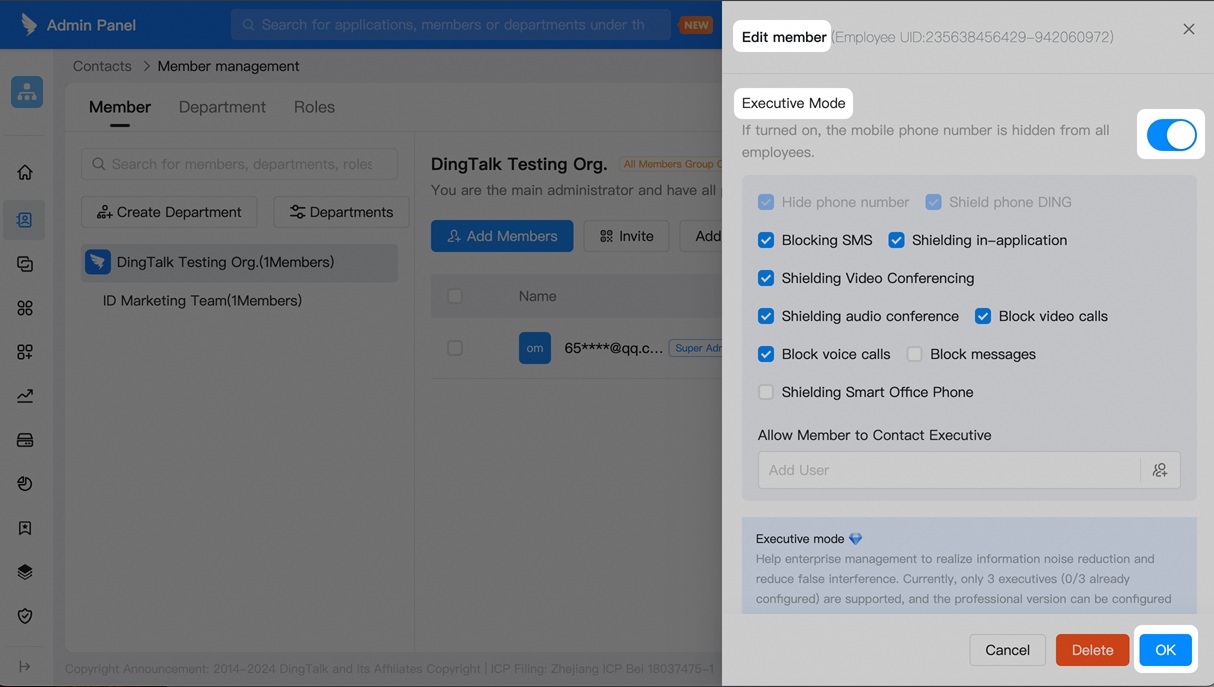The height and width of the screenshot is (687, 1214).
Task: Click Cancel in Edit member panel
Action: pyautogui.click(x=1007, y=650)
